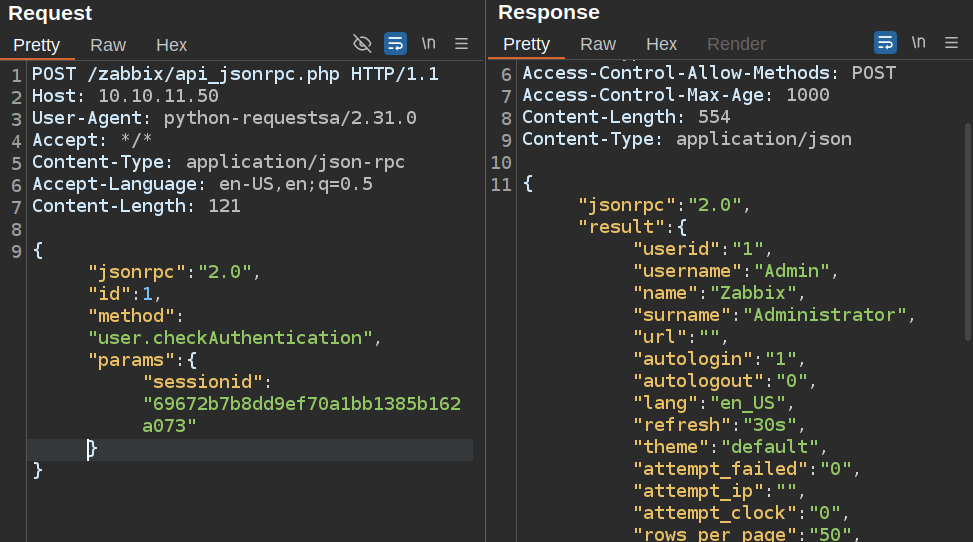Open the request panel hamburger menu
The height and width of the screenshot is (542, 973).
point(461,44)
